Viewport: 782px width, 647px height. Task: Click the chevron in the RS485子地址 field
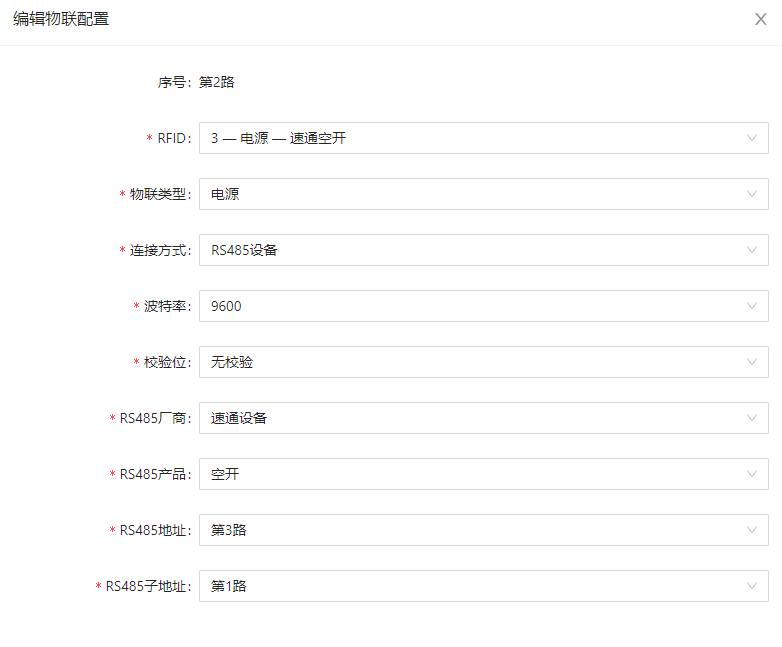(752, 586)
